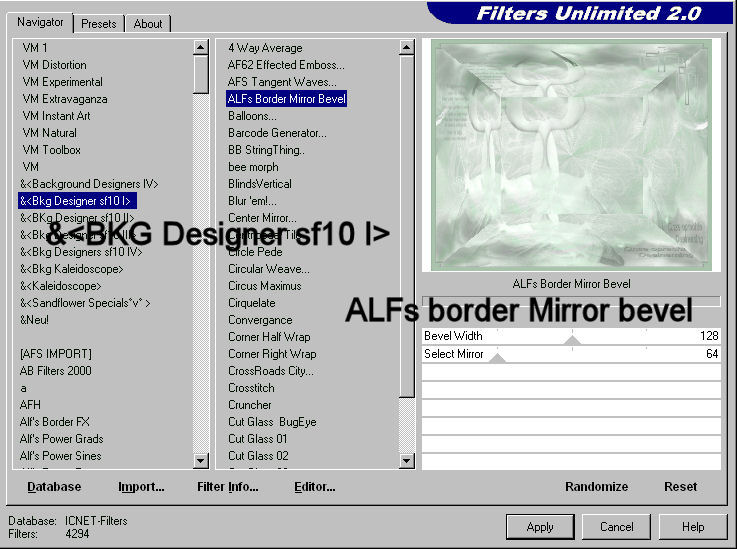Viewport: 737px width, 549px height.
Task: Click the up arrow of the category list scrollbar
Action: coord(201,47)
